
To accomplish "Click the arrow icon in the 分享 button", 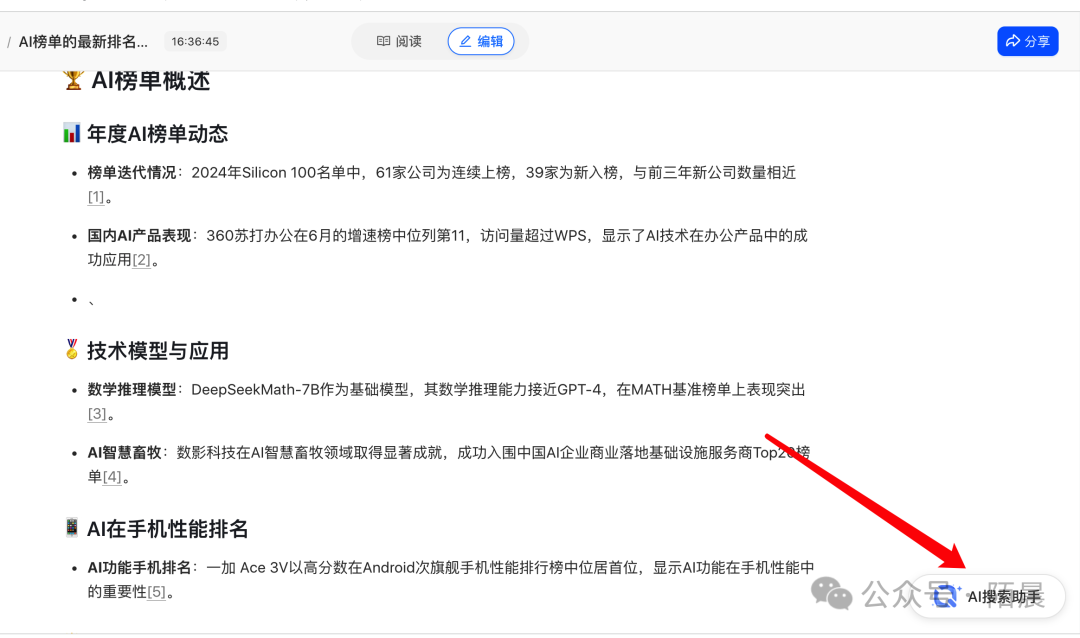I will (x=1012, y=41).
